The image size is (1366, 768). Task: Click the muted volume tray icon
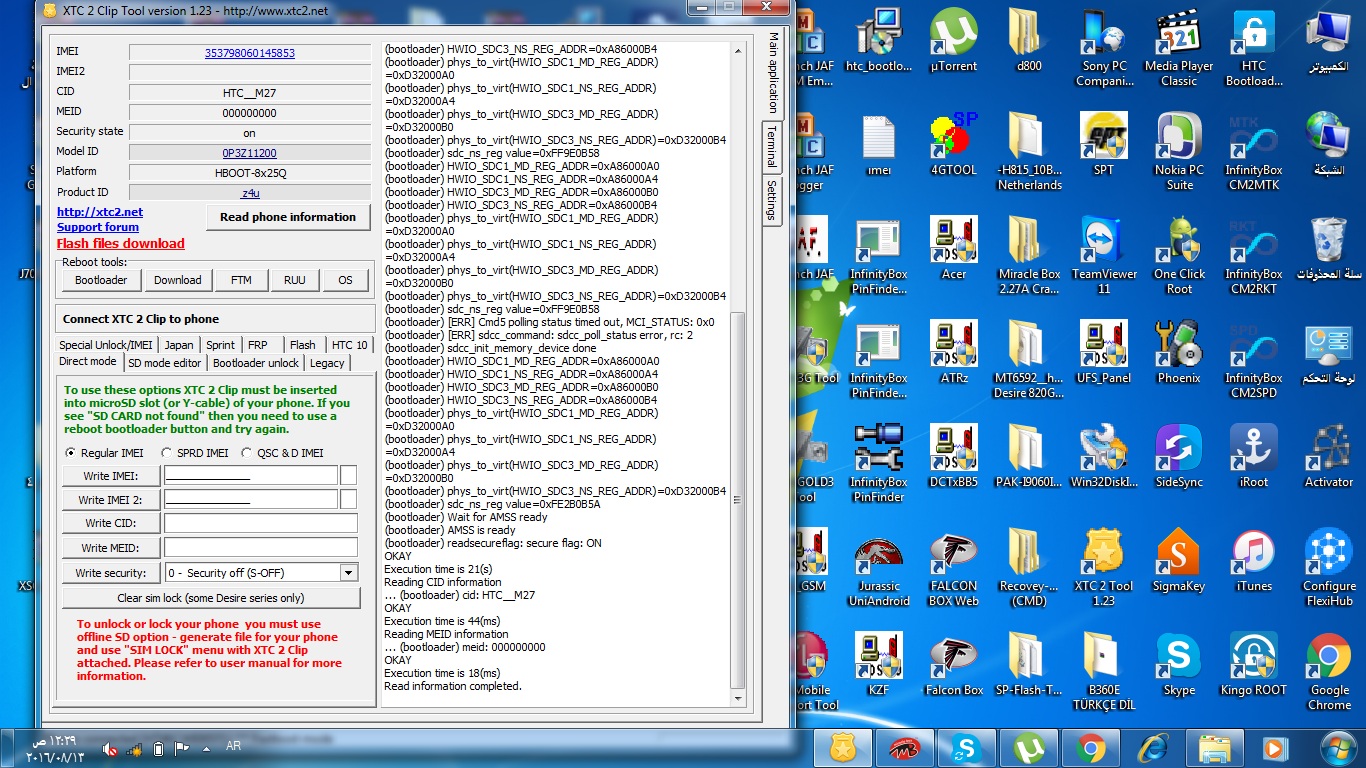(111, 748)
